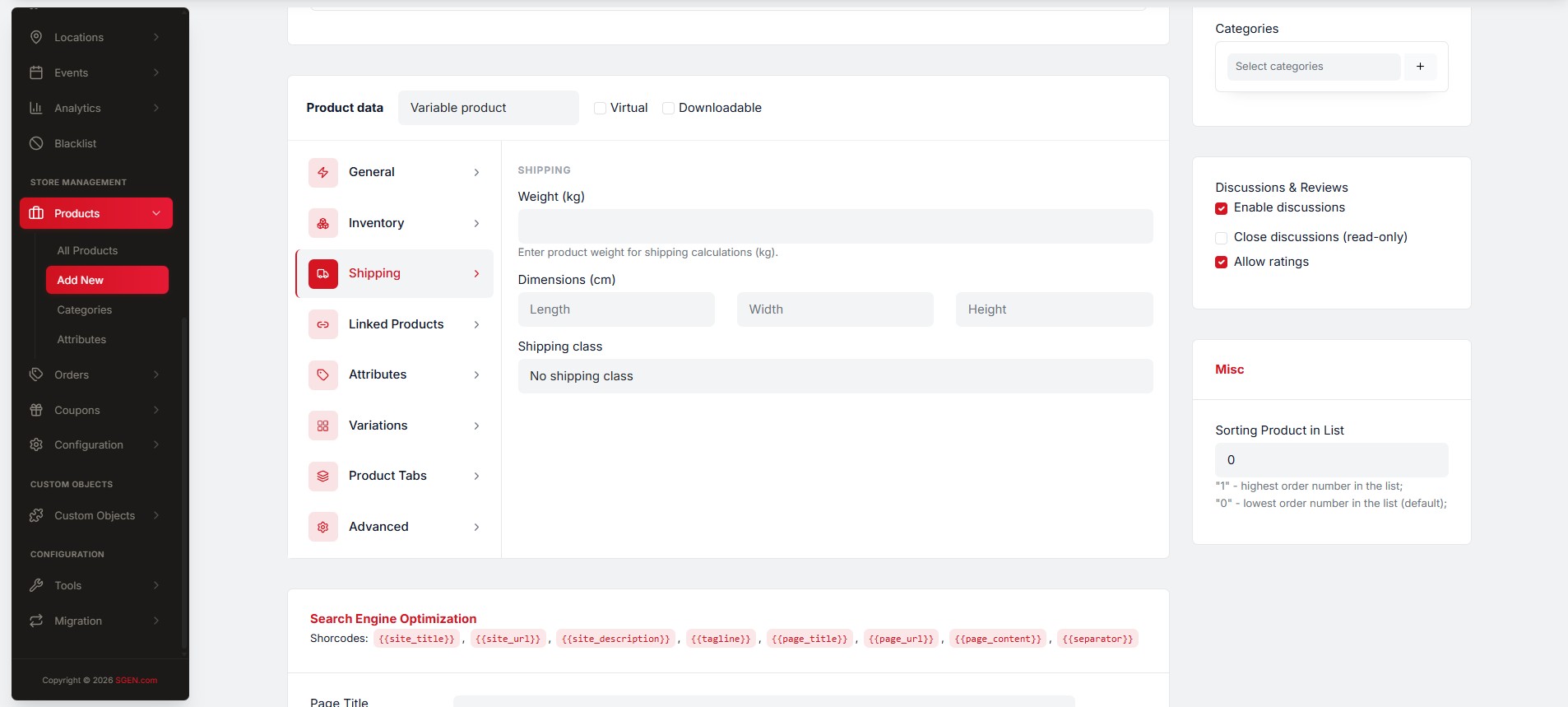Select the Shipping tab

click(395, 273)
